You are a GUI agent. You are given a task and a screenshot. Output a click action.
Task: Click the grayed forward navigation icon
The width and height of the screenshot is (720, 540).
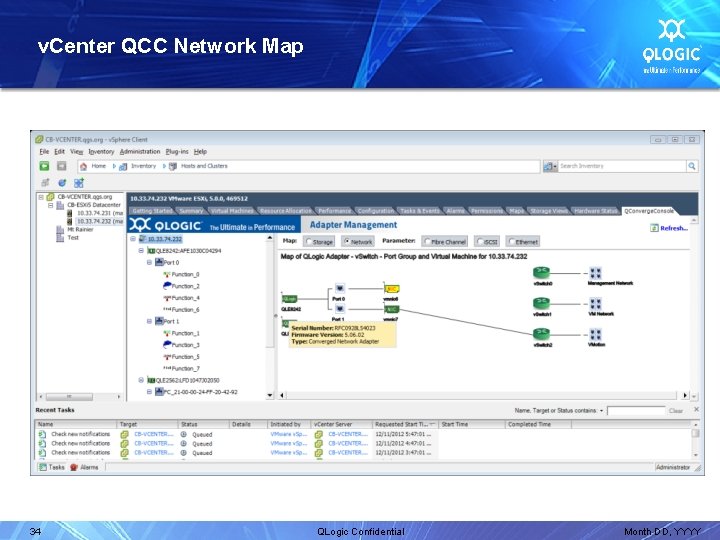[62, 166]
